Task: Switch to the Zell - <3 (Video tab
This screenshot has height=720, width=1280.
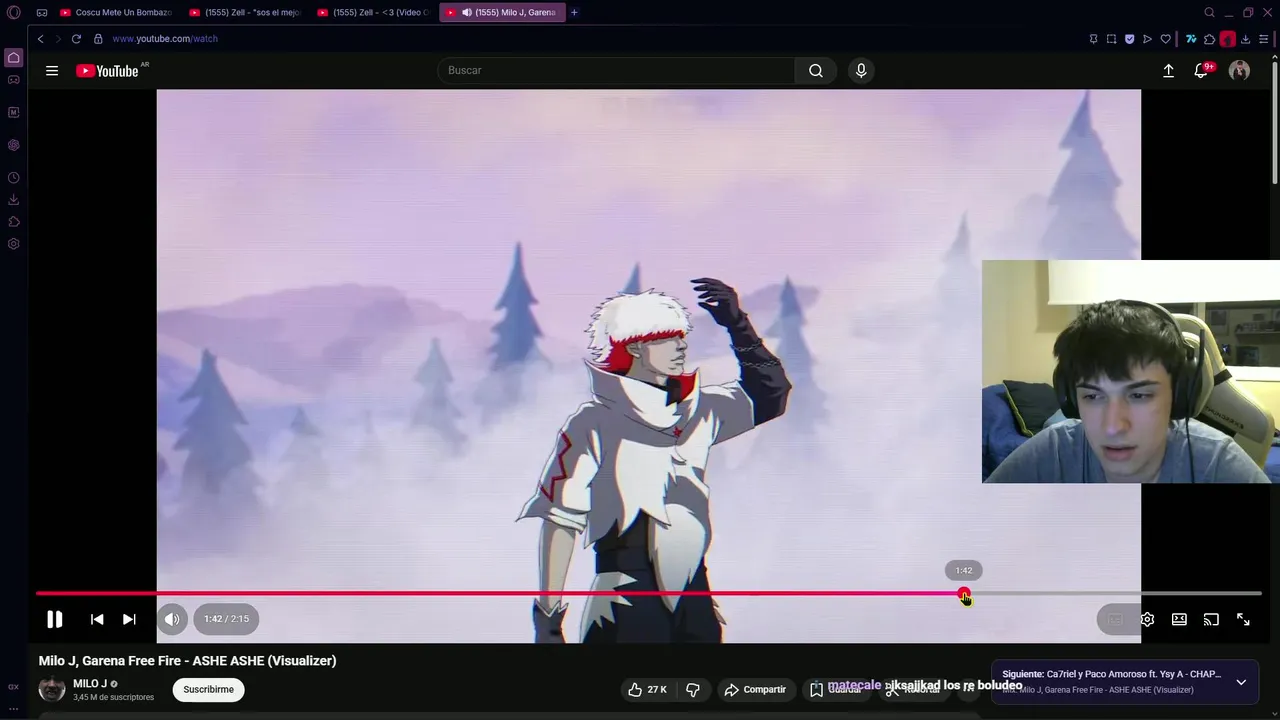Action: (372, 12)
